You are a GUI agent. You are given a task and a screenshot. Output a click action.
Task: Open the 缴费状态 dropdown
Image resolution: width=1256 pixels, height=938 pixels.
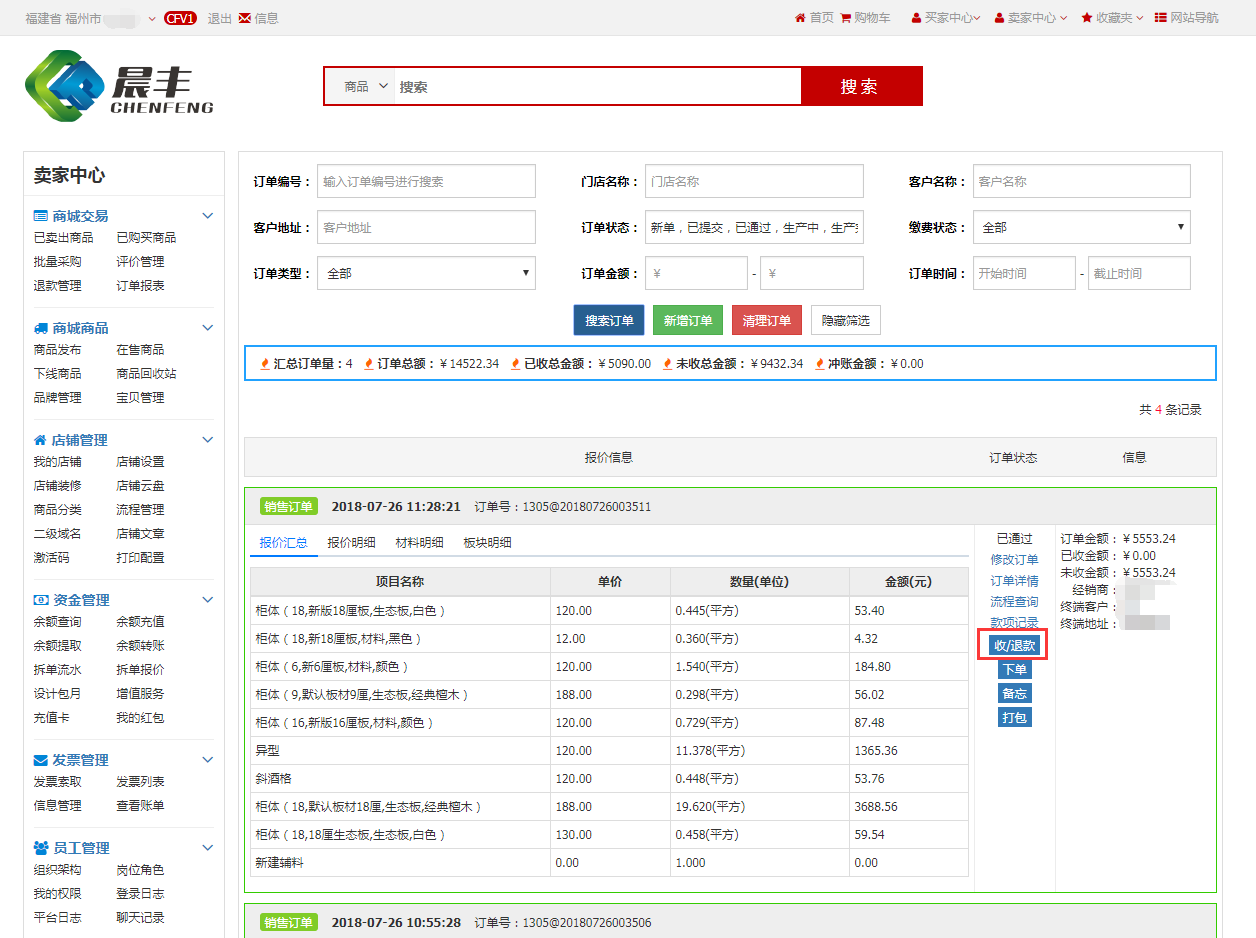1081,228
